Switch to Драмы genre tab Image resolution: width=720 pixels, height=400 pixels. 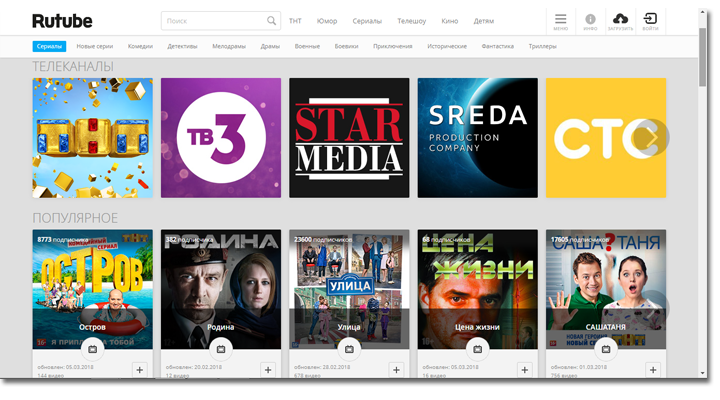click(270, 46)
